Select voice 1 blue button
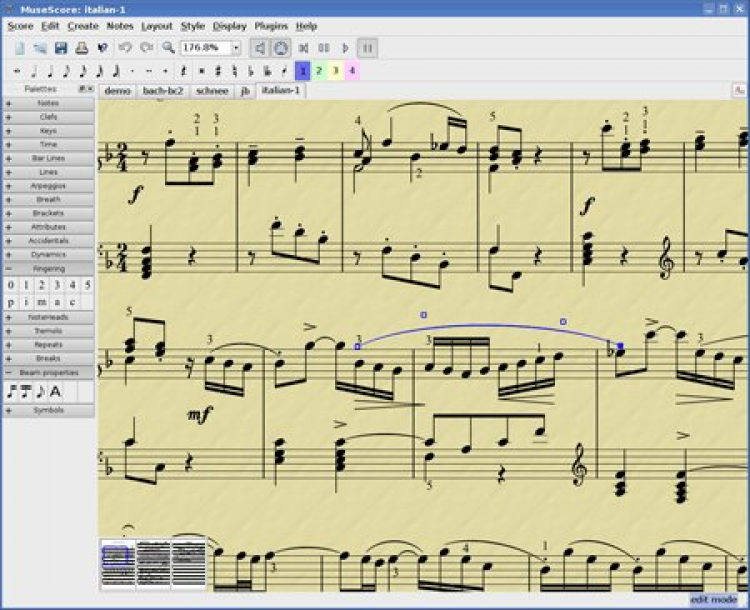 pyautogui.click(x=302, y=71)
